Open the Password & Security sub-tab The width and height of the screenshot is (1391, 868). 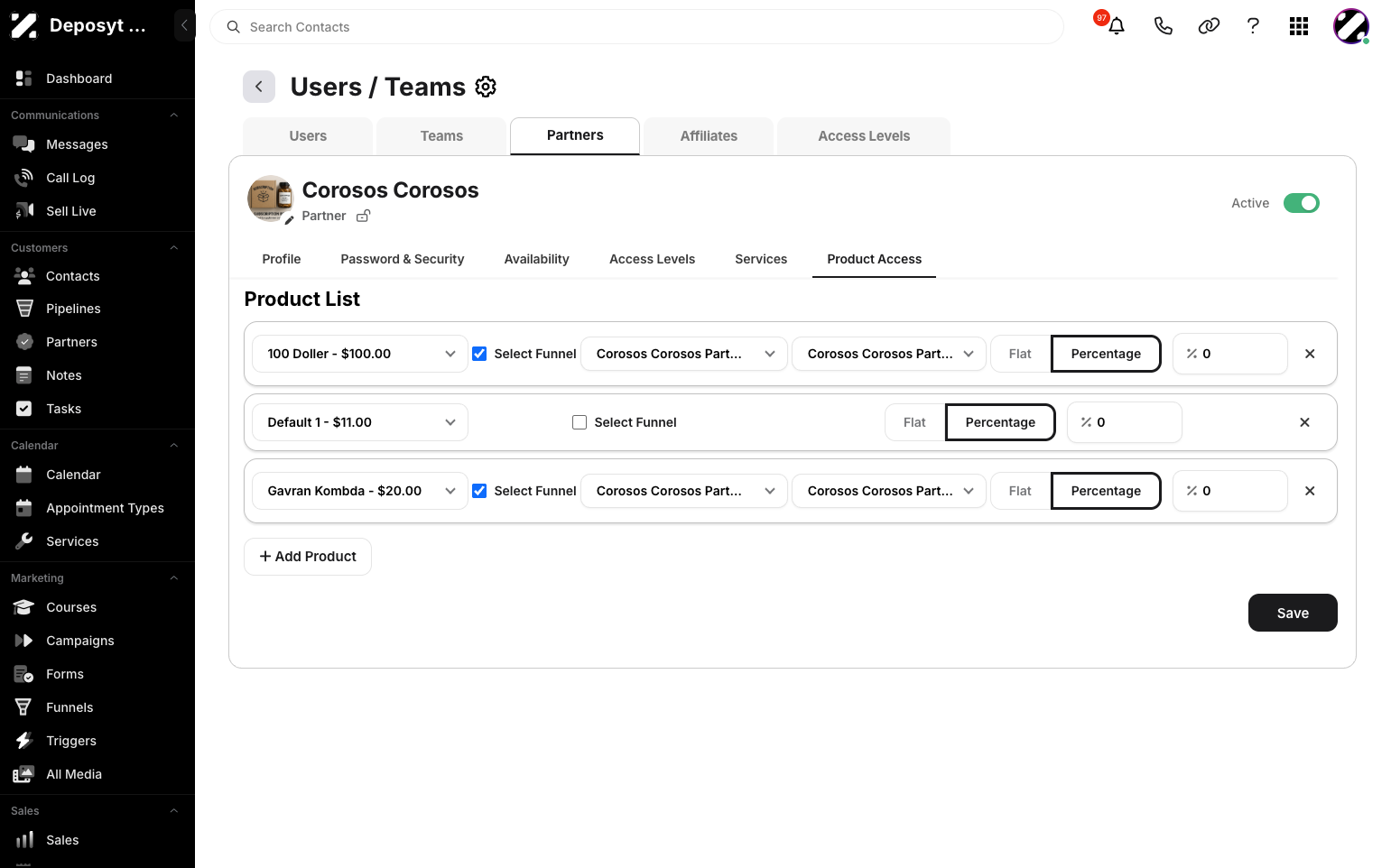403,259
